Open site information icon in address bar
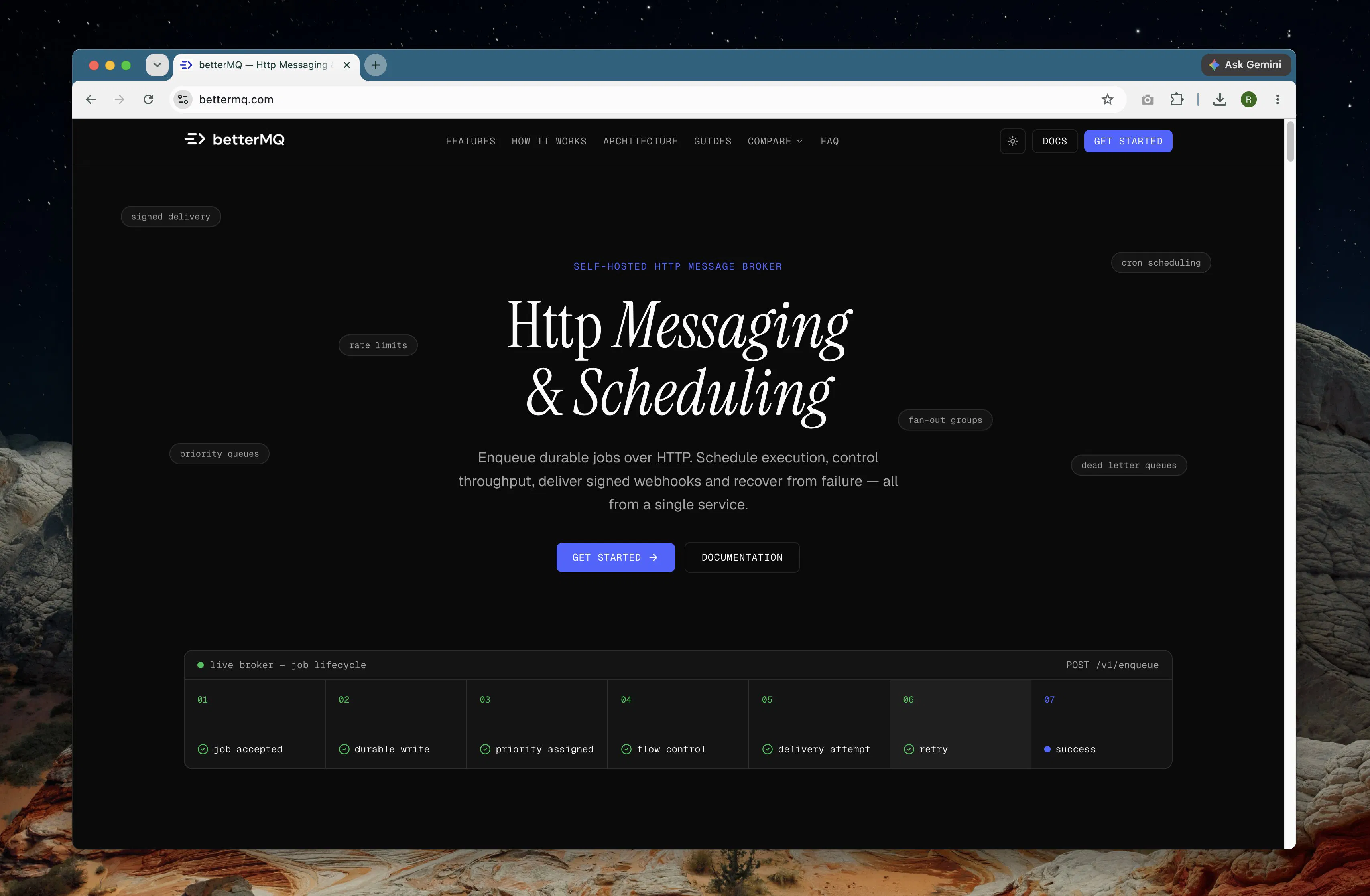 click(x=183, y=99)
